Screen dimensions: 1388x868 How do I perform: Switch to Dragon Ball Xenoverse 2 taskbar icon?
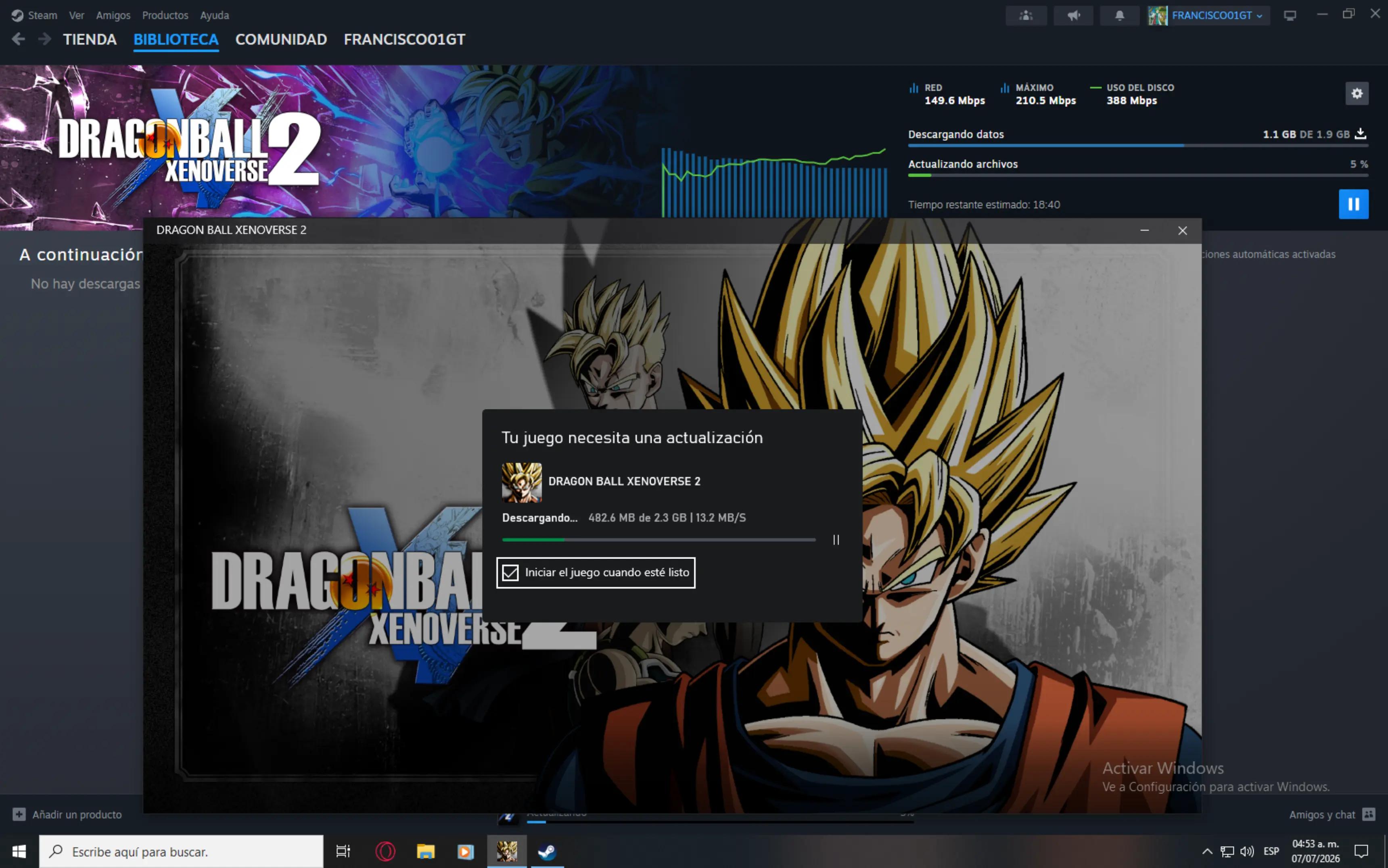506,851
